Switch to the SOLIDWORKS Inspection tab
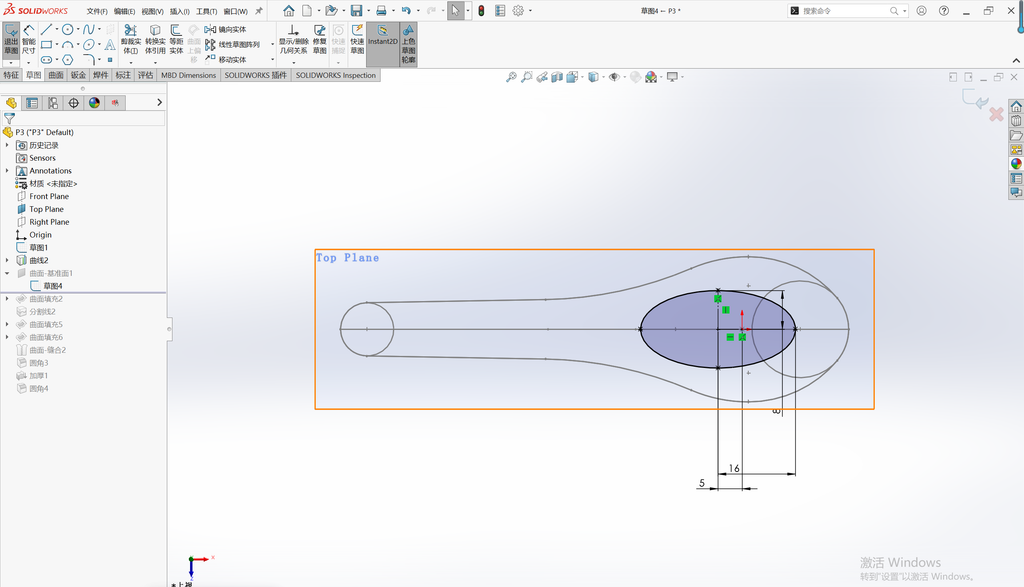 pos(336,75)
